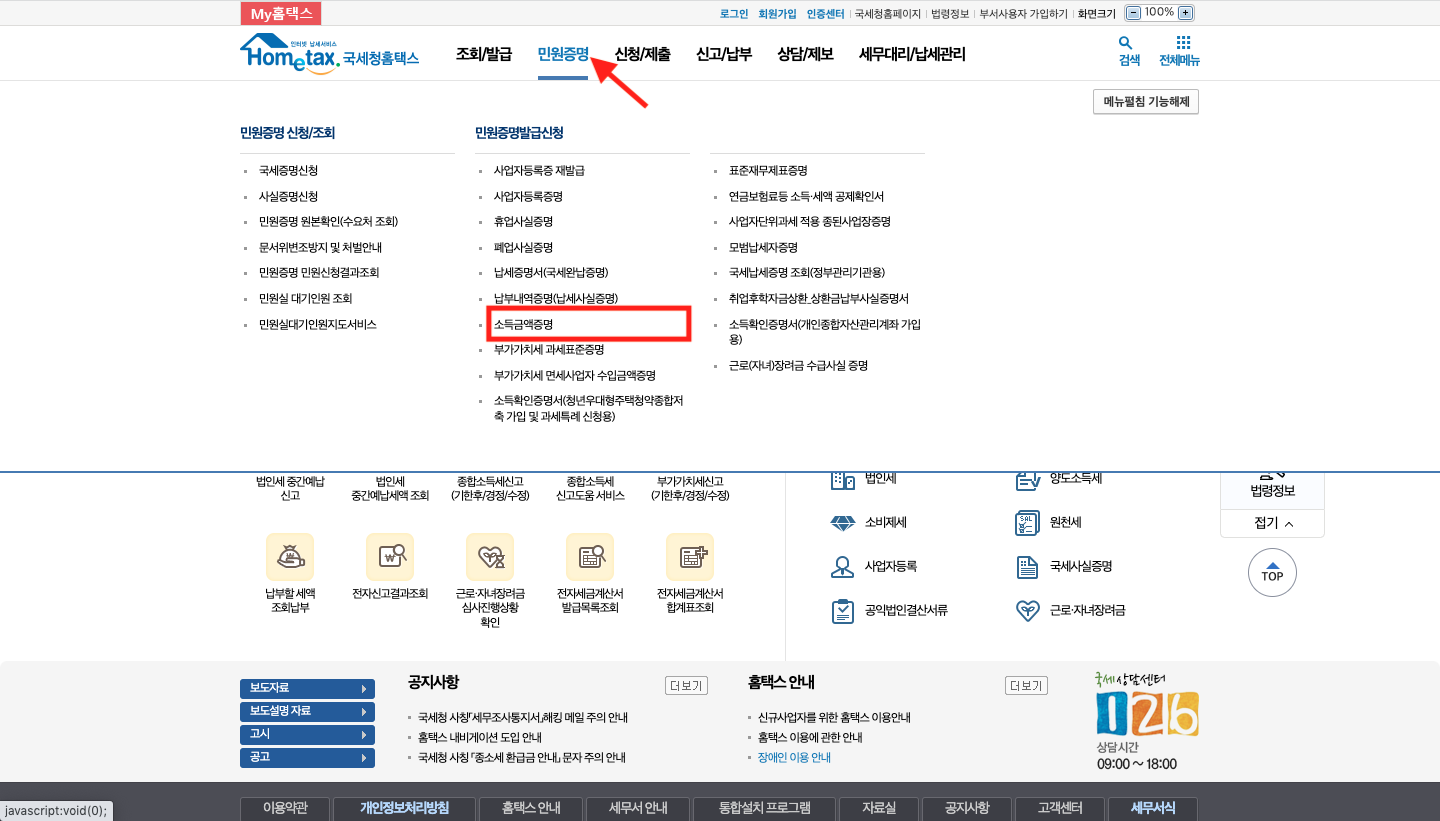Viewport: 1440px width, 821px height.
Task: Expand the 보도자료 arrow panel
Action: 307,688
